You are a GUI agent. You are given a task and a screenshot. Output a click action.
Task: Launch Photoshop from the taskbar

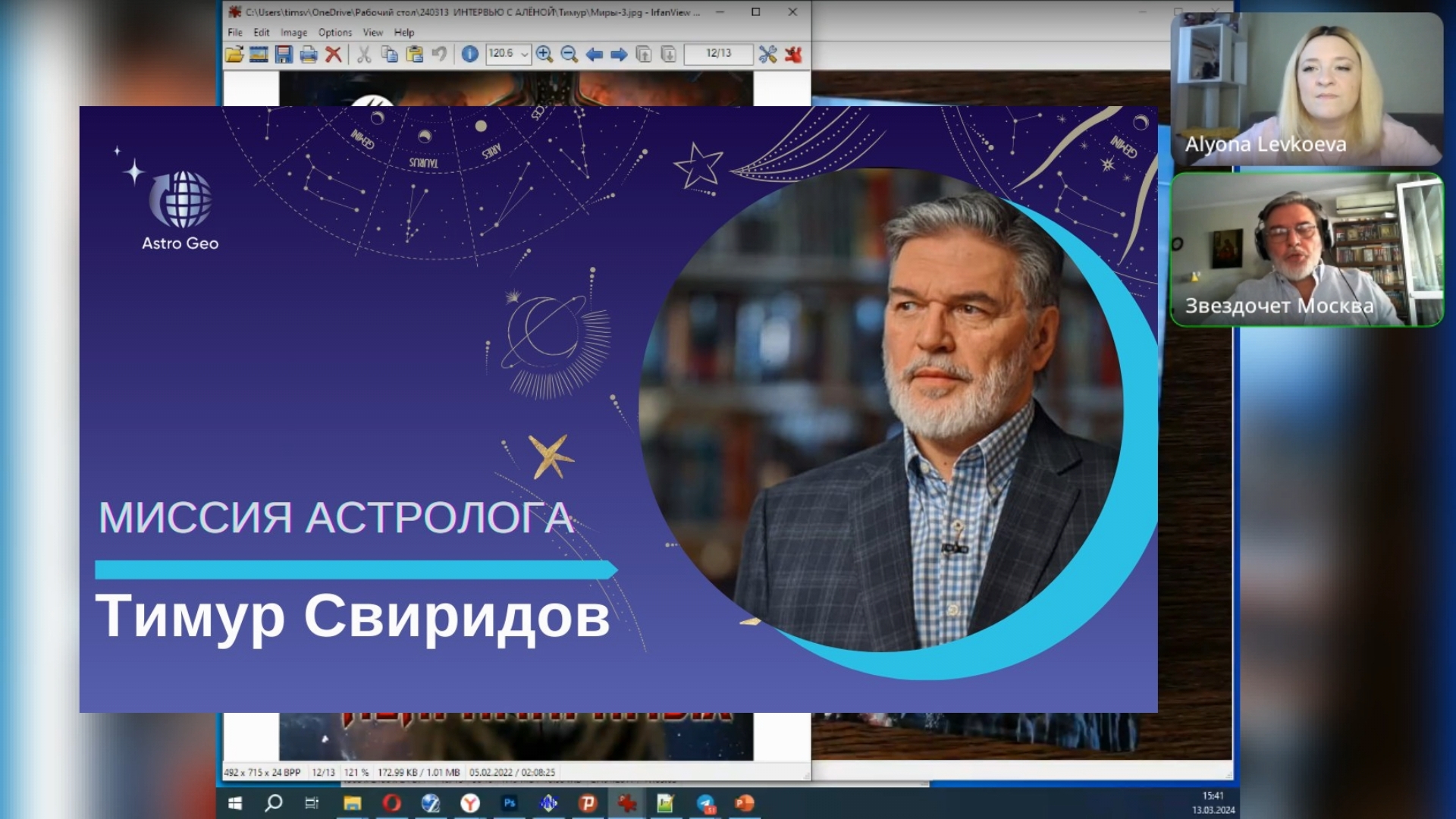508,802
